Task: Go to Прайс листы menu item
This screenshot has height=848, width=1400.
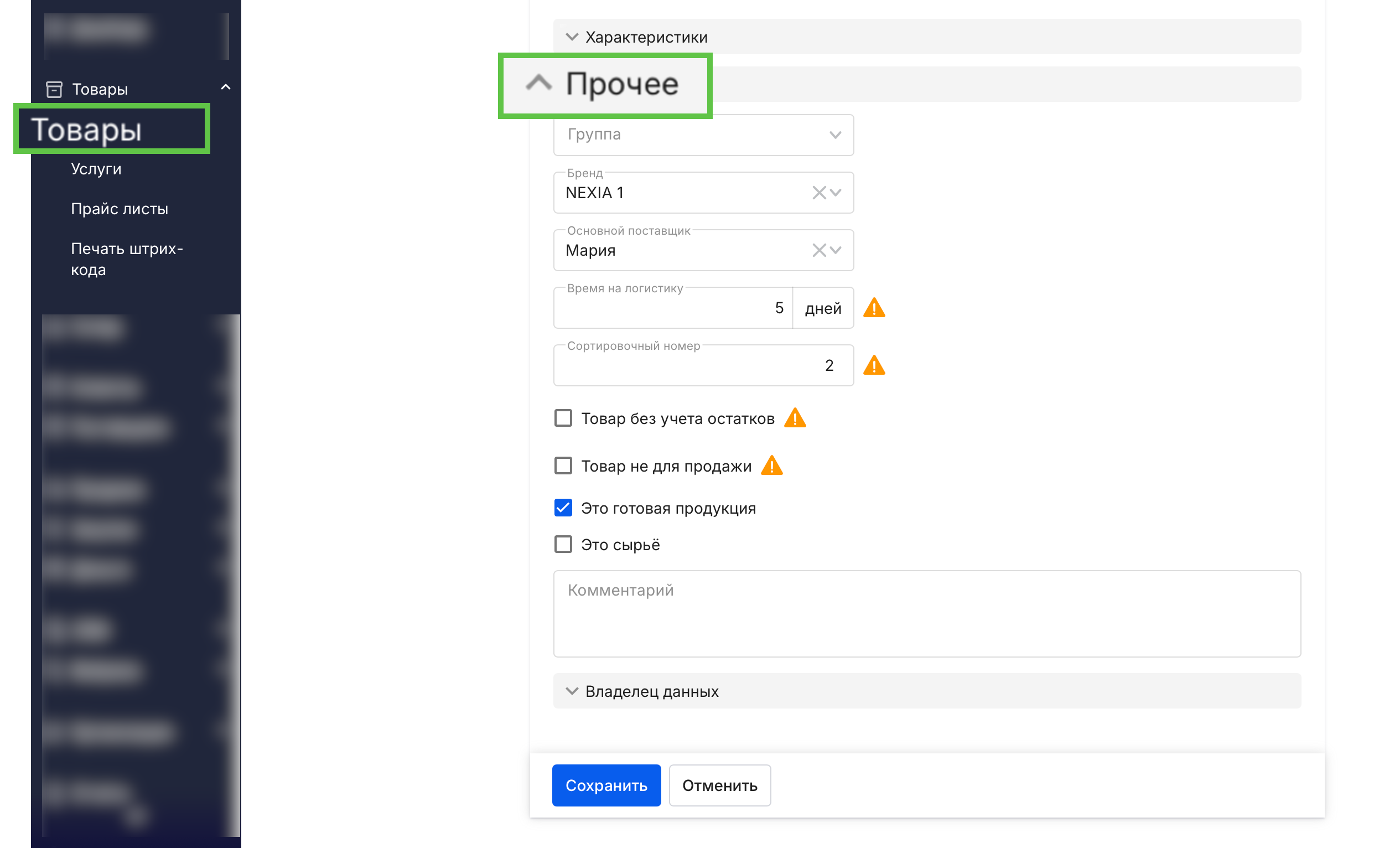Action: (120, 209)
